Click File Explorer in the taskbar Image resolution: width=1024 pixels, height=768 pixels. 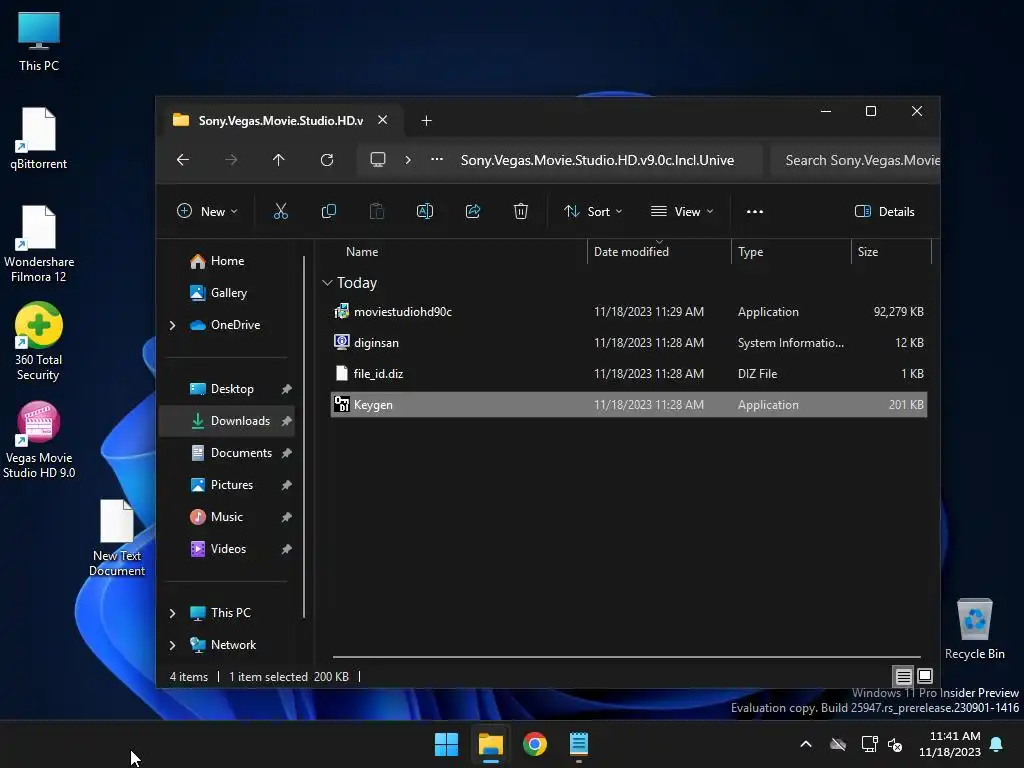pyautogui.click(x=490, y=744)
